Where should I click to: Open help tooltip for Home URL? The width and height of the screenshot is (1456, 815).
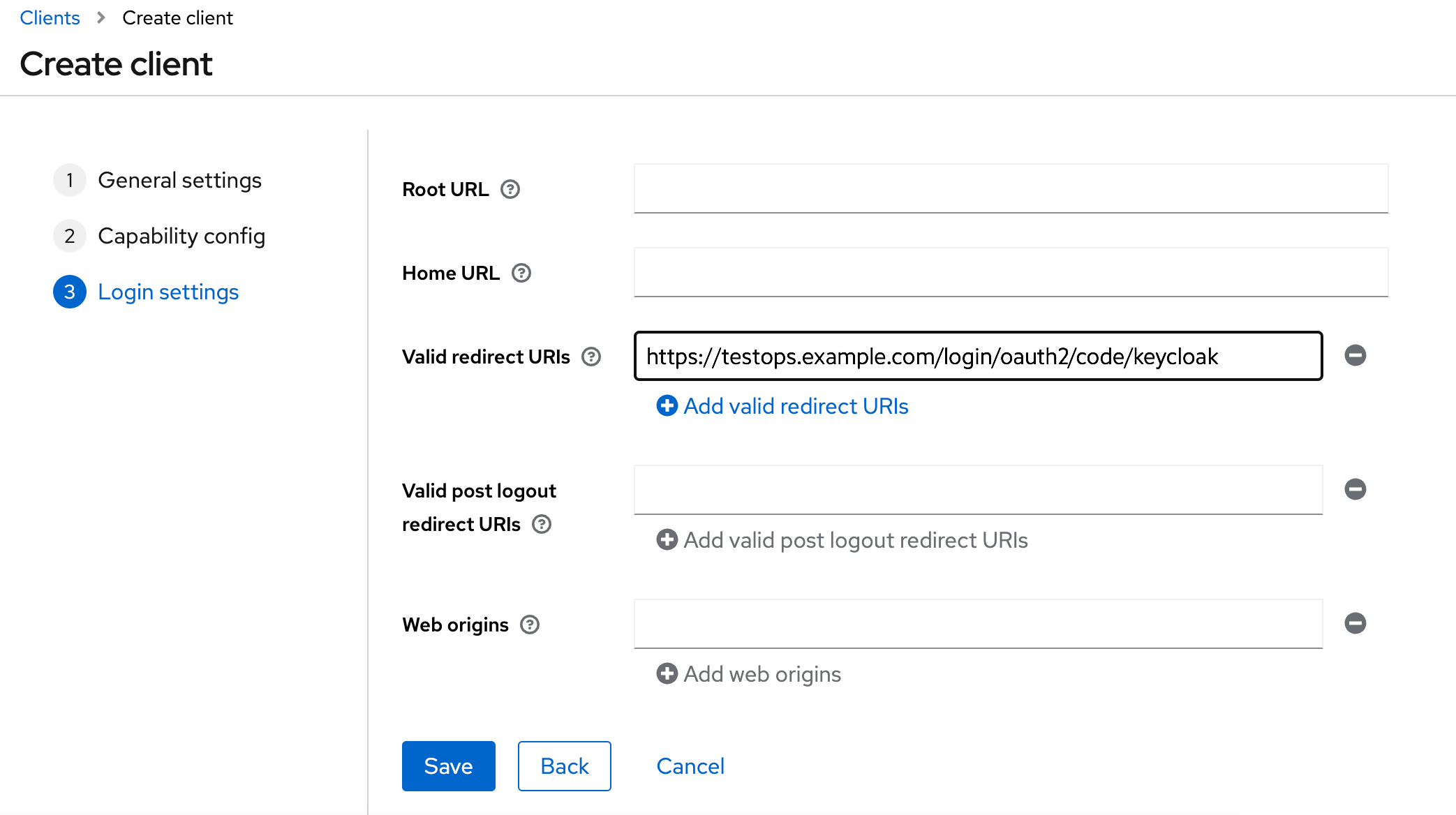(x=521, y=273)
